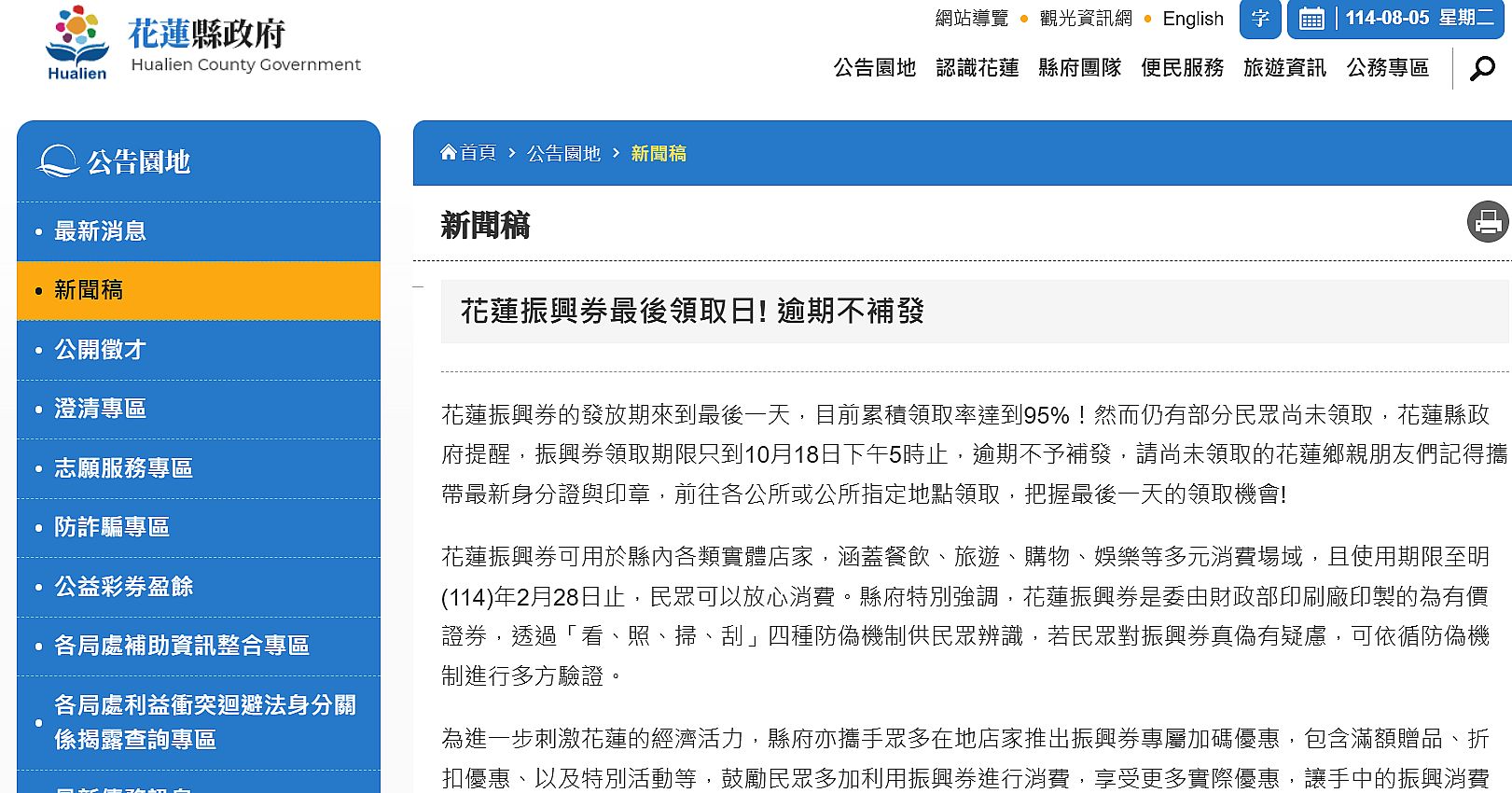The width and height of the screenshot is (1512, 793).
Task: Expand the 便民服務 navigation menu
Action: 1182,68
